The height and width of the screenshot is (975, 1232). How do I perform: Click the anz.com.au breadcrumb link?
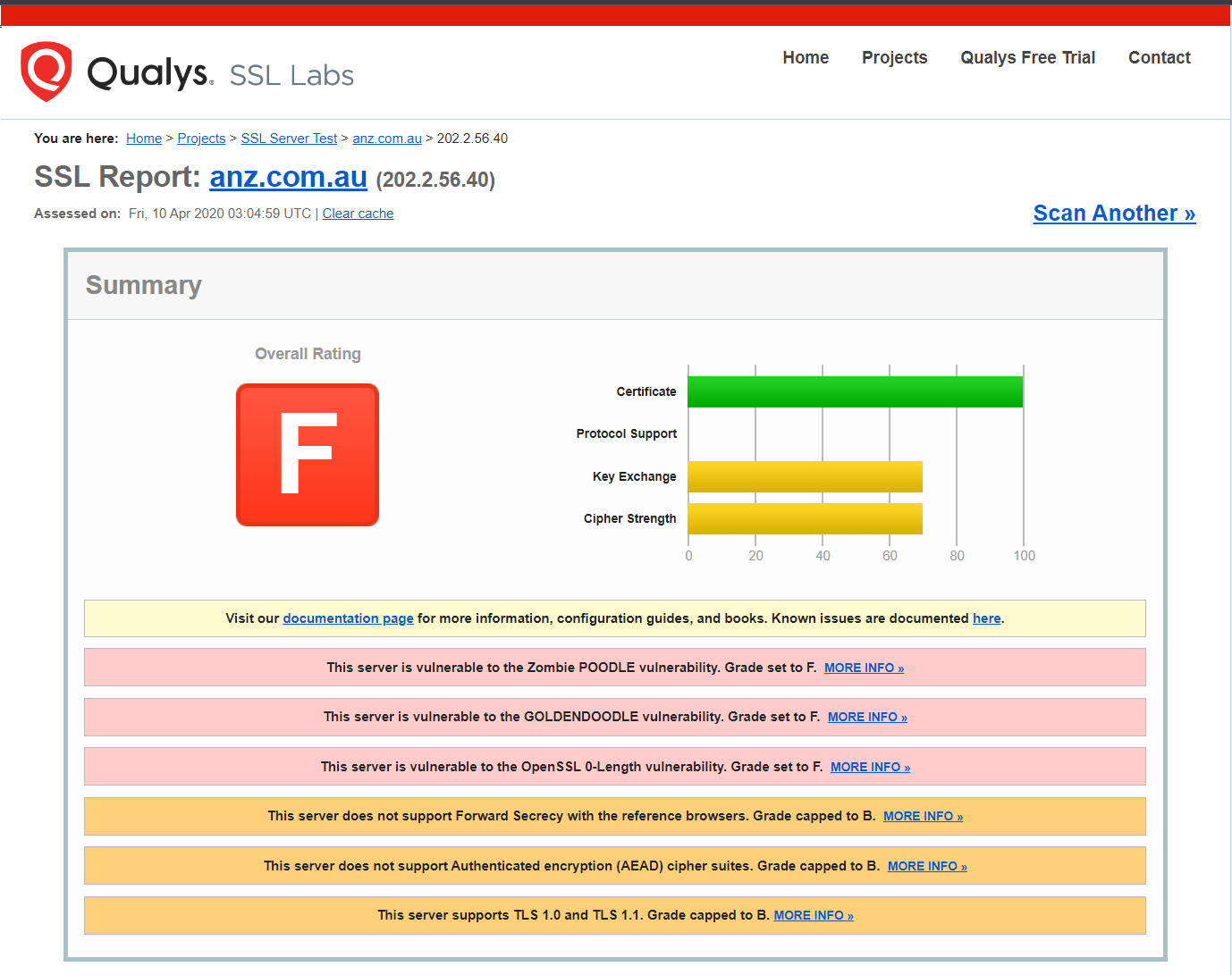pyautogui.click(x=387, y=139)
